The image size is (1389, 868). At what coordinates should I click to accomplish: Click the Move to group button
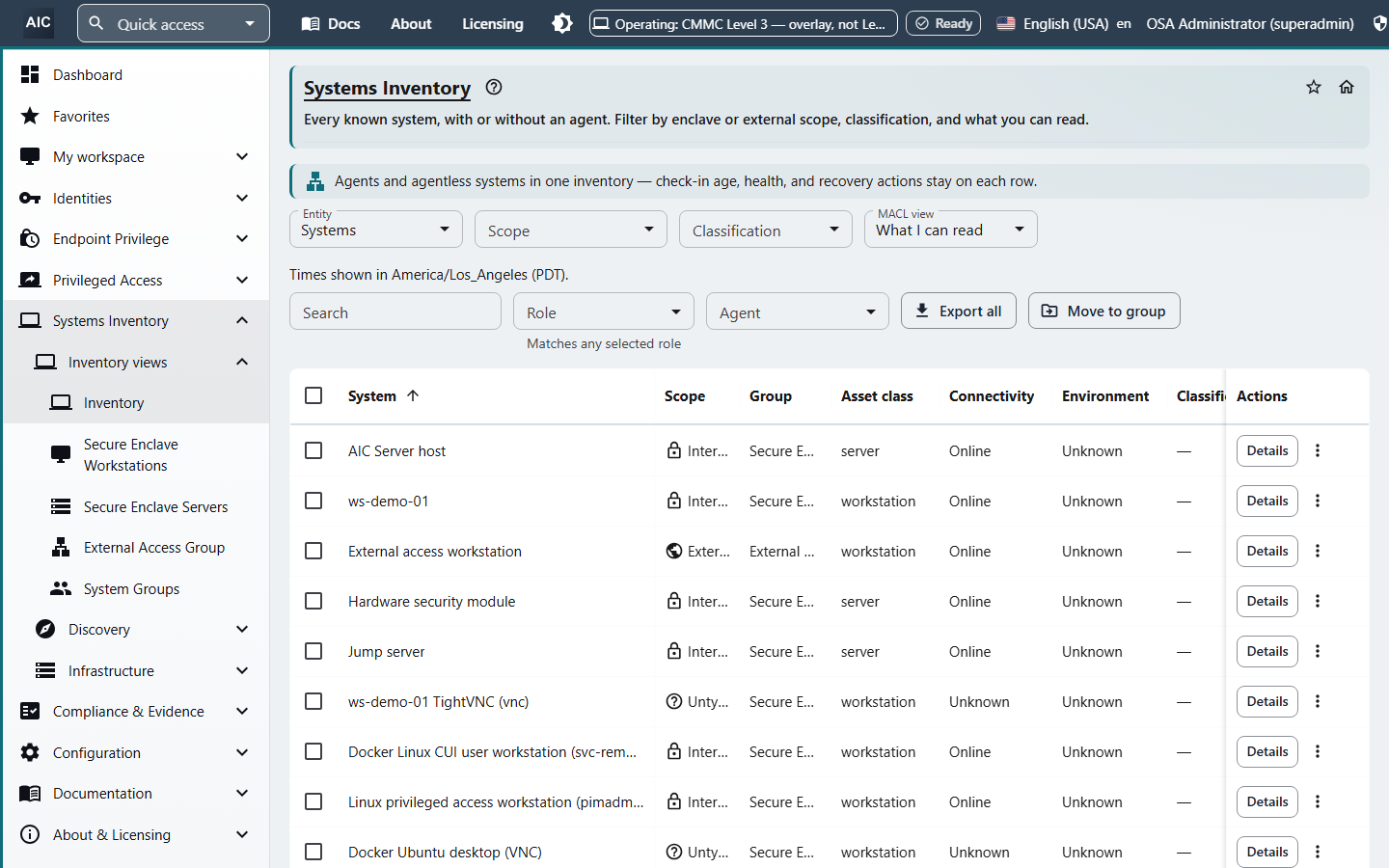click(x=1104, y=311)
